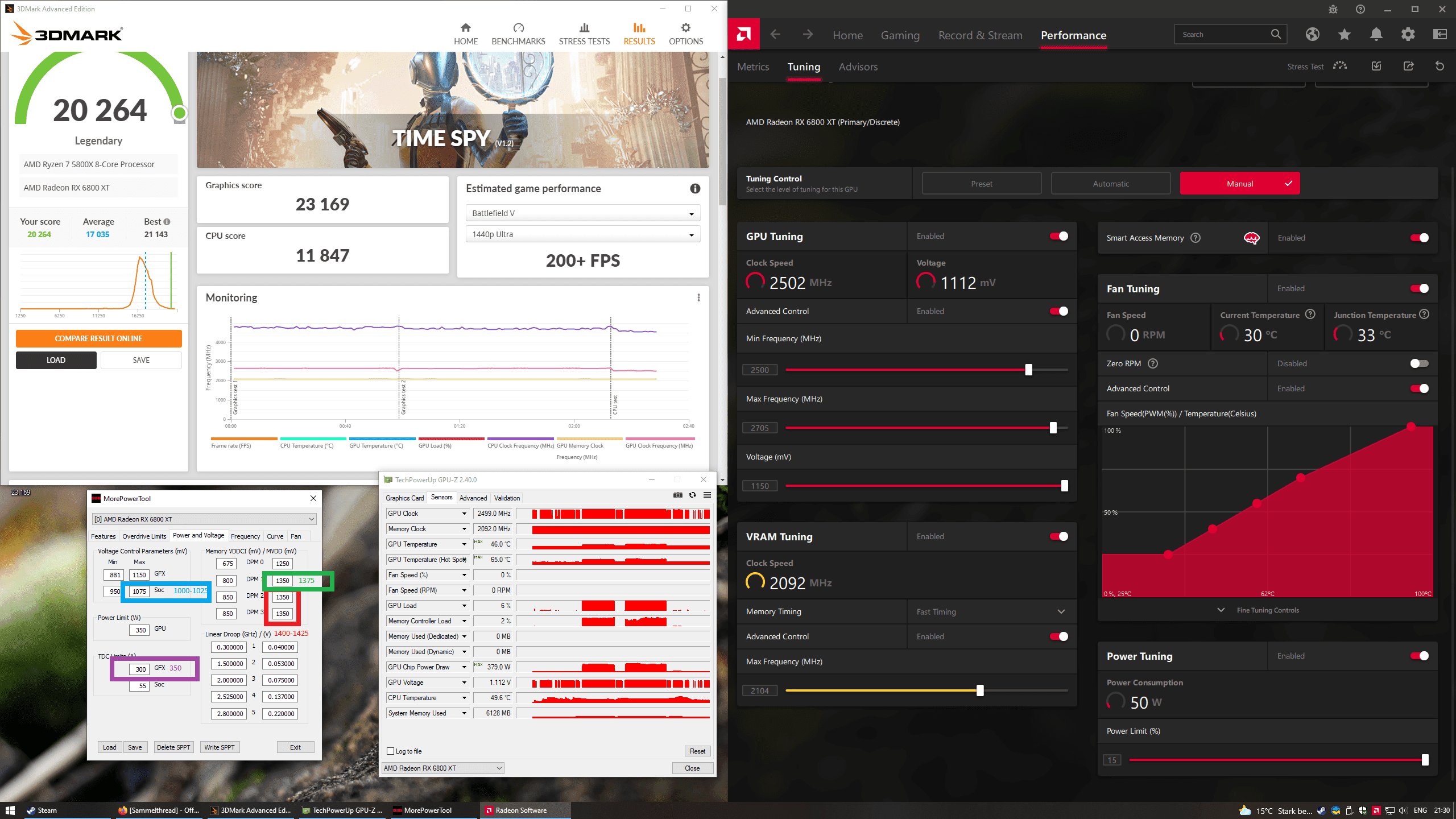
Task: Switch to MorePowerTool Frequency tab
Action: [245, 536]
